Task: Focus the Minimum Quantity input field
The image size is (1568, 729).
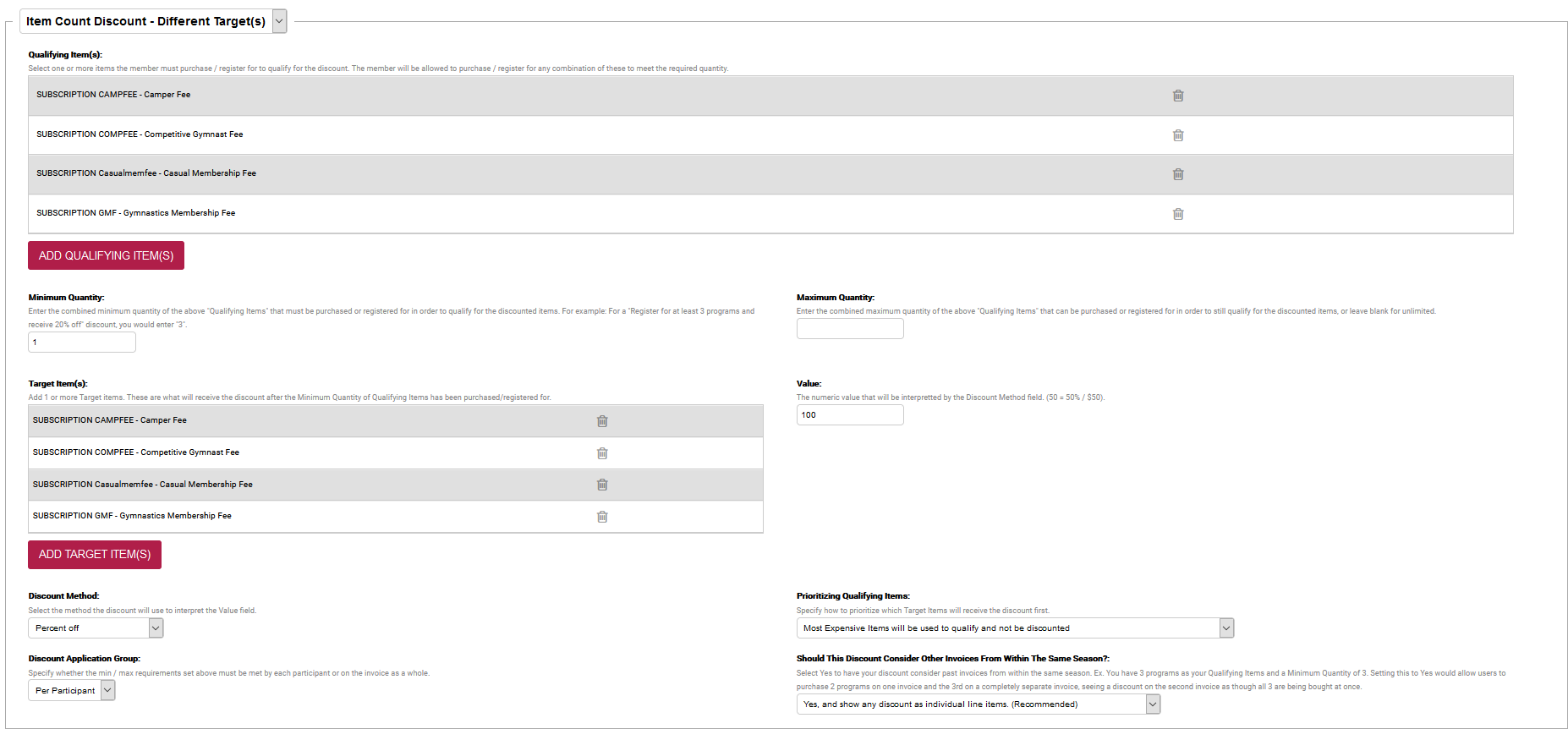Action: click(82, 343)
